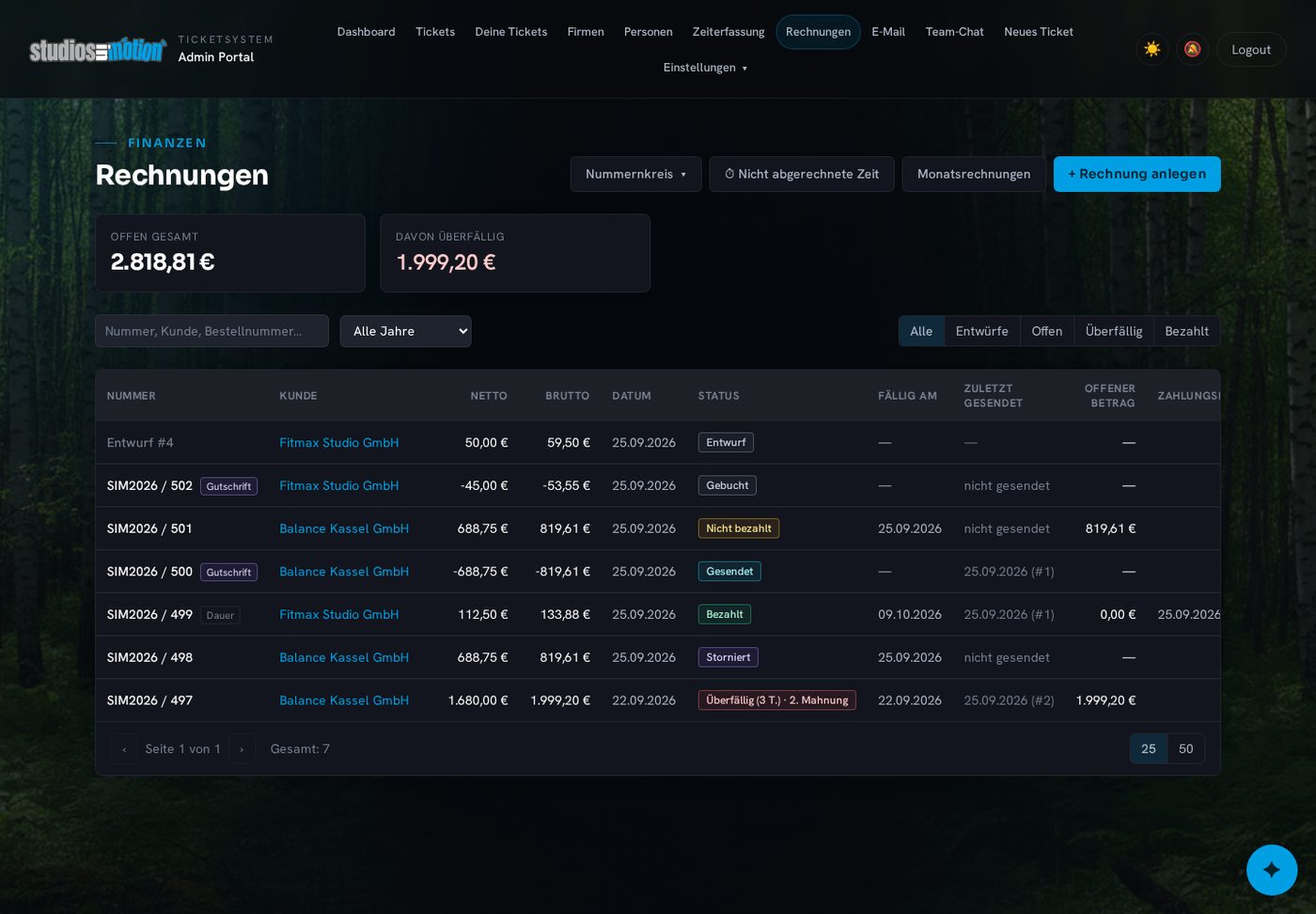Open the Personen nav item
Image resolution: width=1316 pixels, height=914 pixels.
[649, 32]
